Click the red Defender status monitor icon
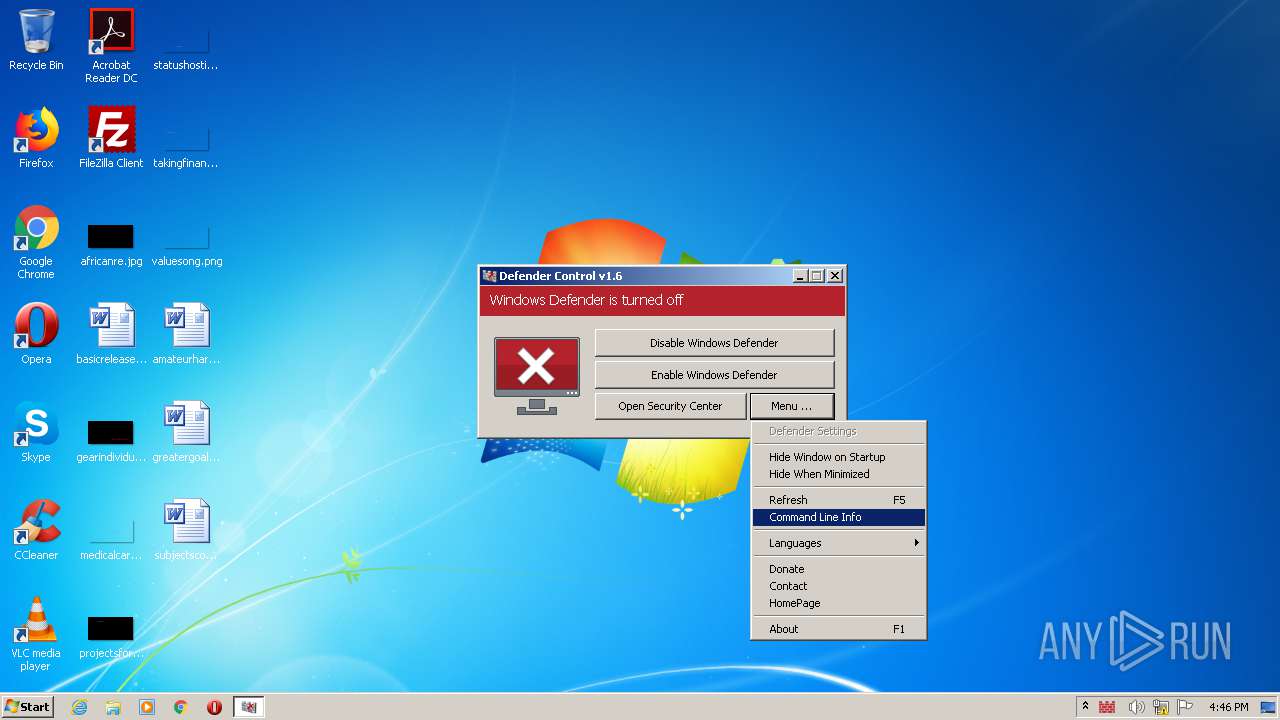 click(x=537, y=375)
